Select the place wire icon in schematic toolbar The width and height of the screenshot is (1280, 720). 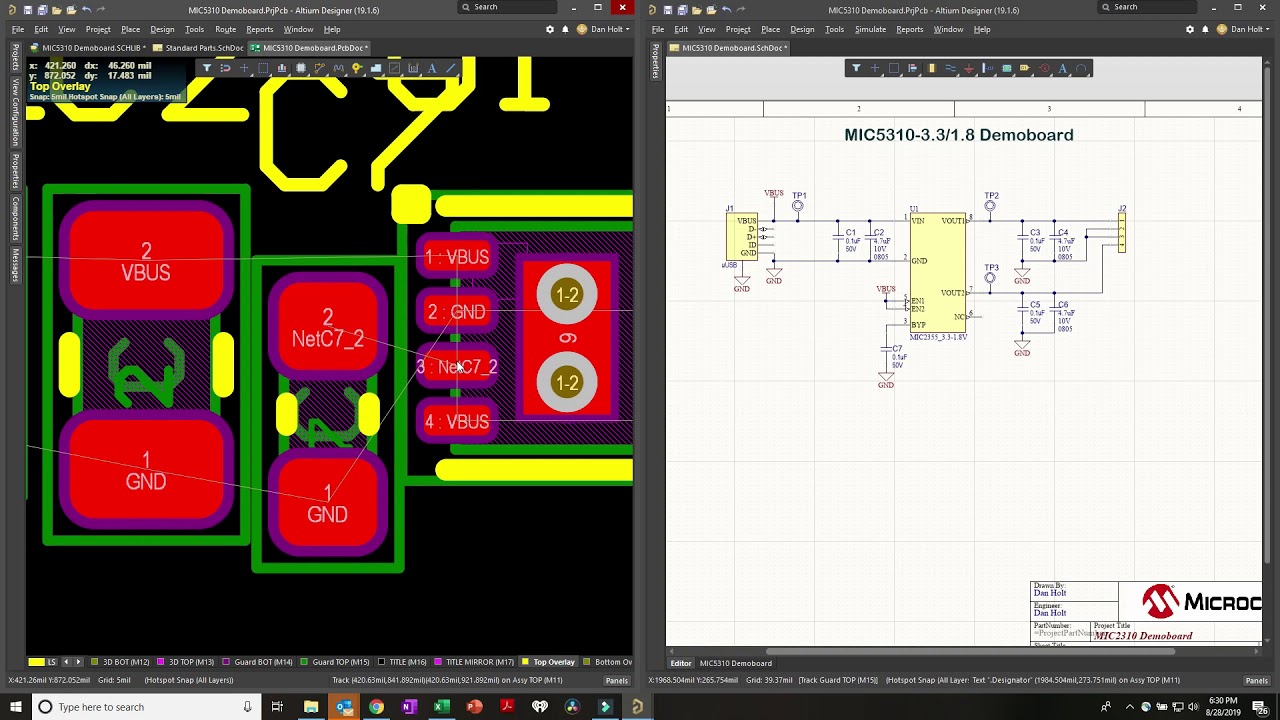click(951, 68)
